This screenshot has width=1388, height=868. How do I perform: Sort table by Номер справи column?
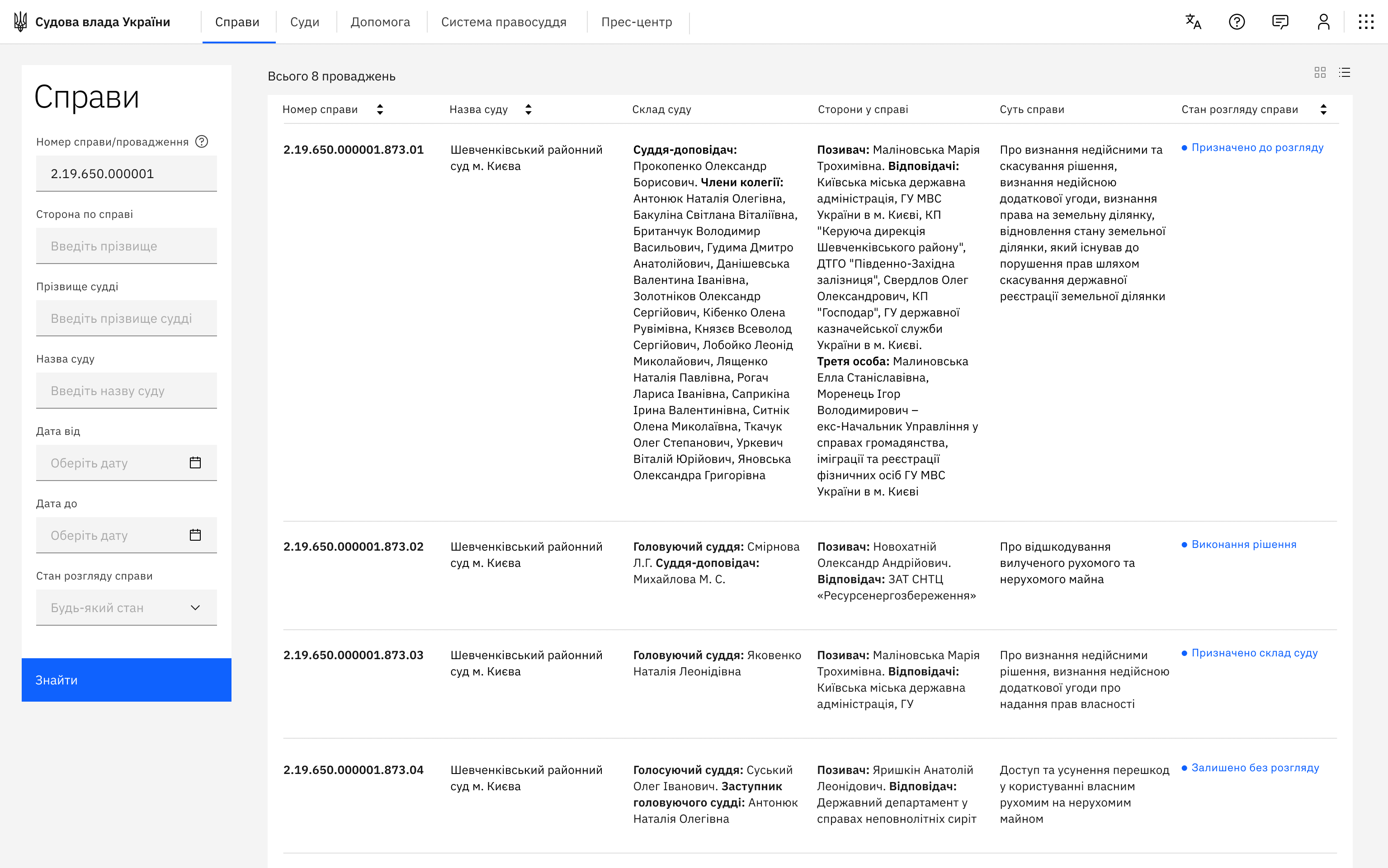379,109
